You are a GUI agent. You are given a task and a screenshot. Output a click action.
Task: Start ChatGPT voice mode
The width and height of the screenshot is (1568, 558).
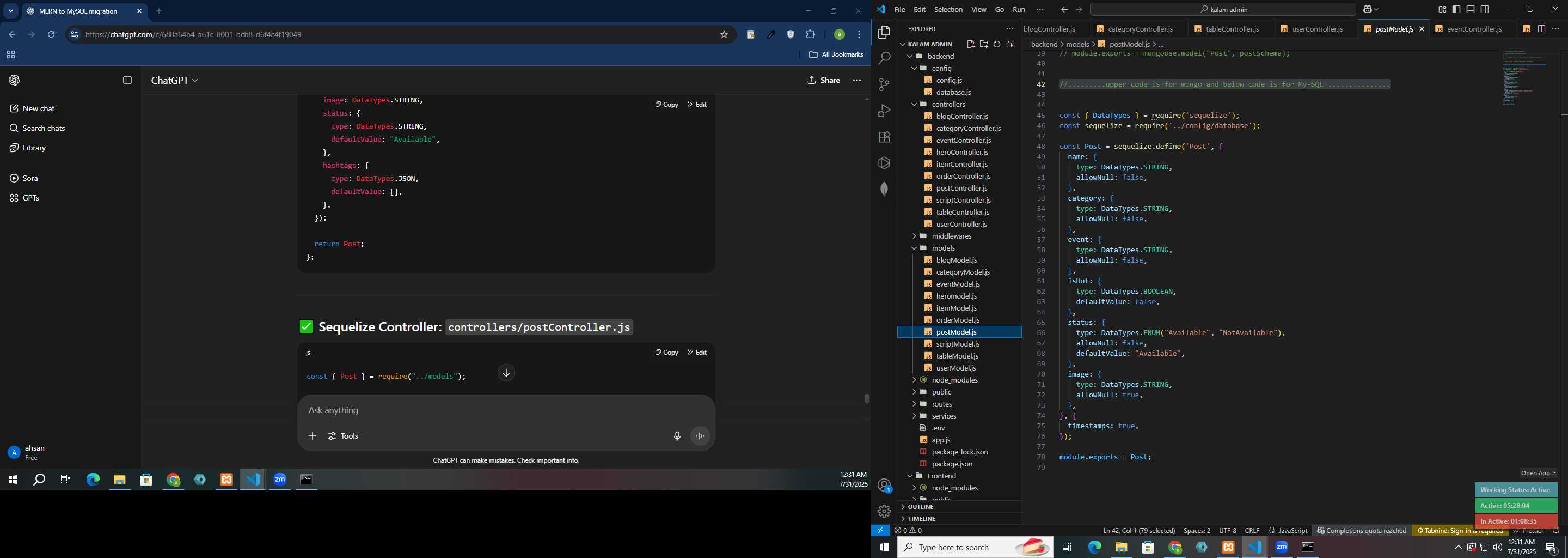coord(700,436)
